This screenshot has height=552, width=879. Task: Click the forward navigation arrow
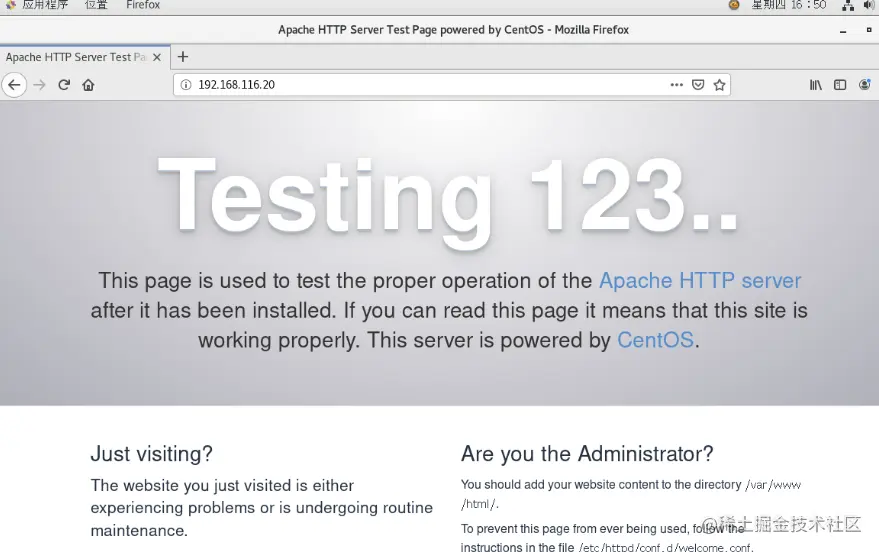click(x=39, y=85)
